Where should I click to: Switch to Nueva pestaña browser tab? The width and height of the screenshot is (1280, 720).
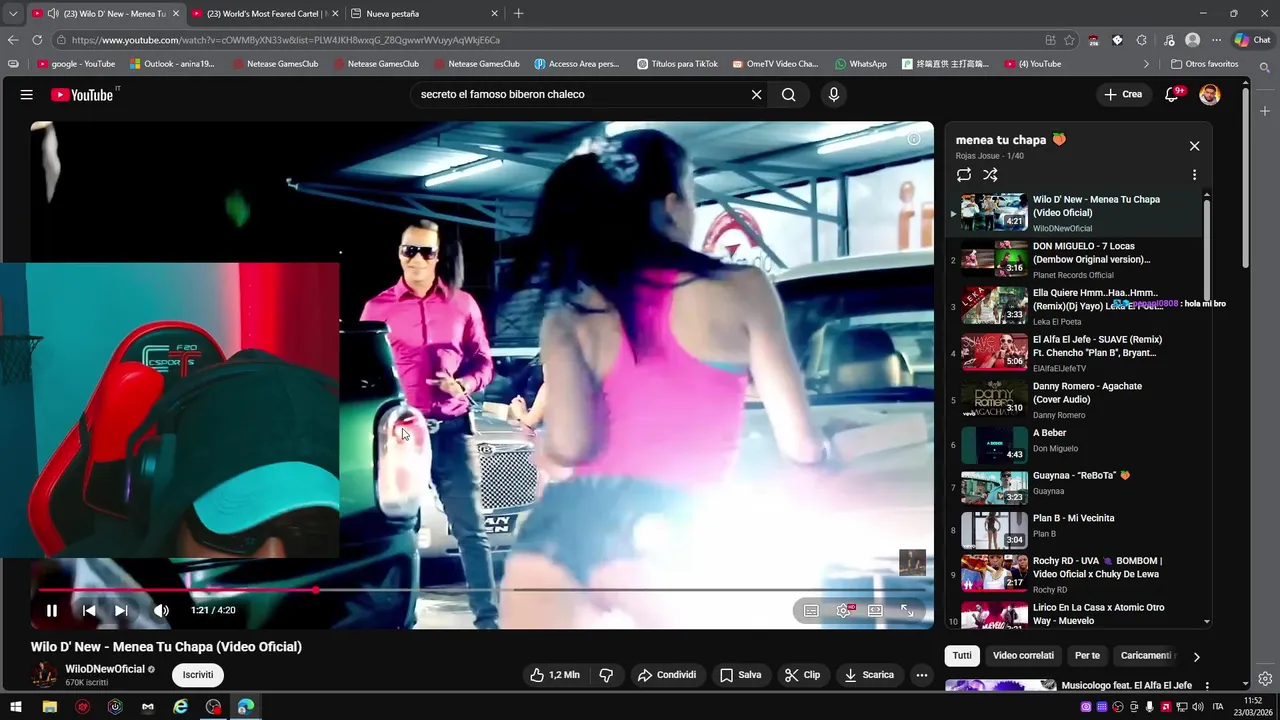425,14
